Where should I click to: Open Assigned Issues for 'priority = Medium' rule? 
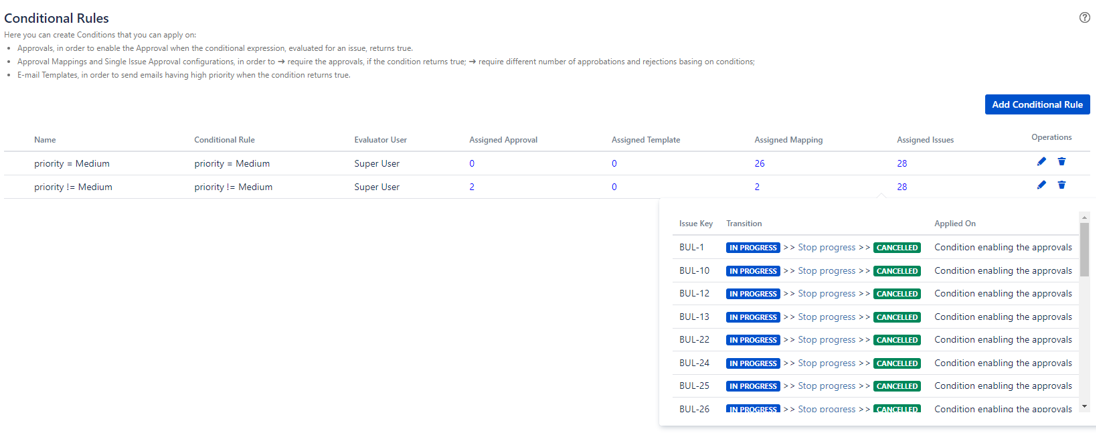tap(902, 164)
